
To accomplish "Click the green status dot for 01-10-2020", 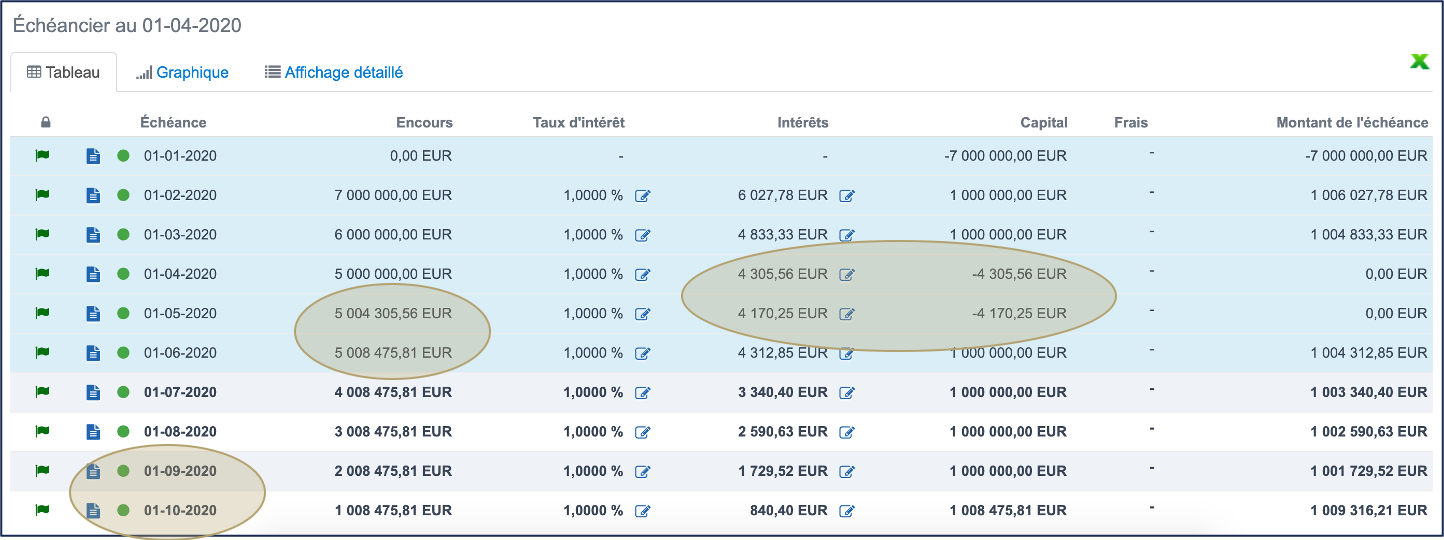I will pyautogui.click(x=123, y=511).
